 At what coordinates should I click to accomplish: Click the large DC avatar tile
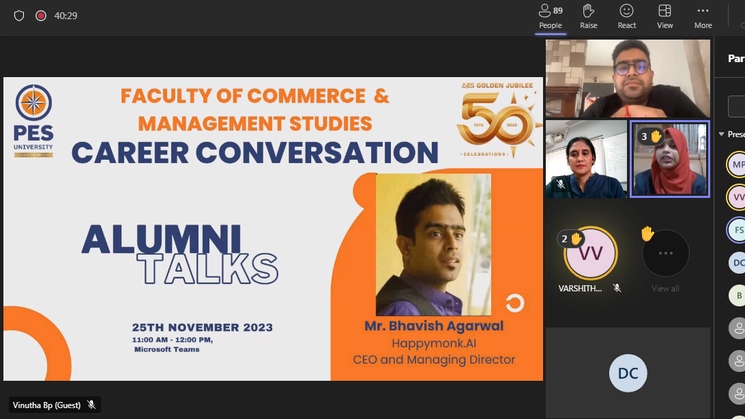click(x=627, y=373)
